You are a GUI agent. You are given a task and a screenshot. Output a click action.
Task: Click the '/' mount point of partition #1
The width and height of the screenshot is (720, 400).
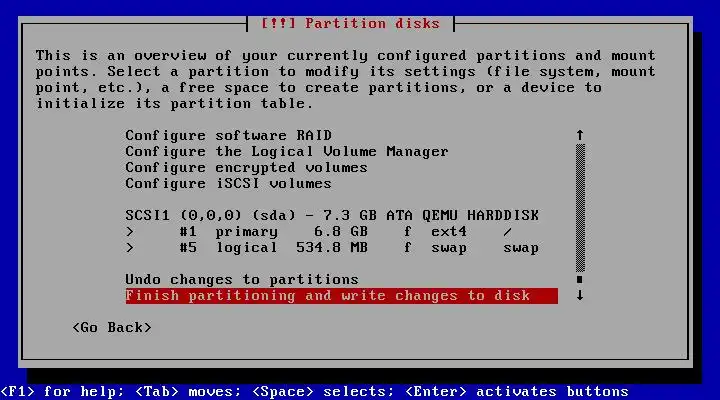pos(507,231)
